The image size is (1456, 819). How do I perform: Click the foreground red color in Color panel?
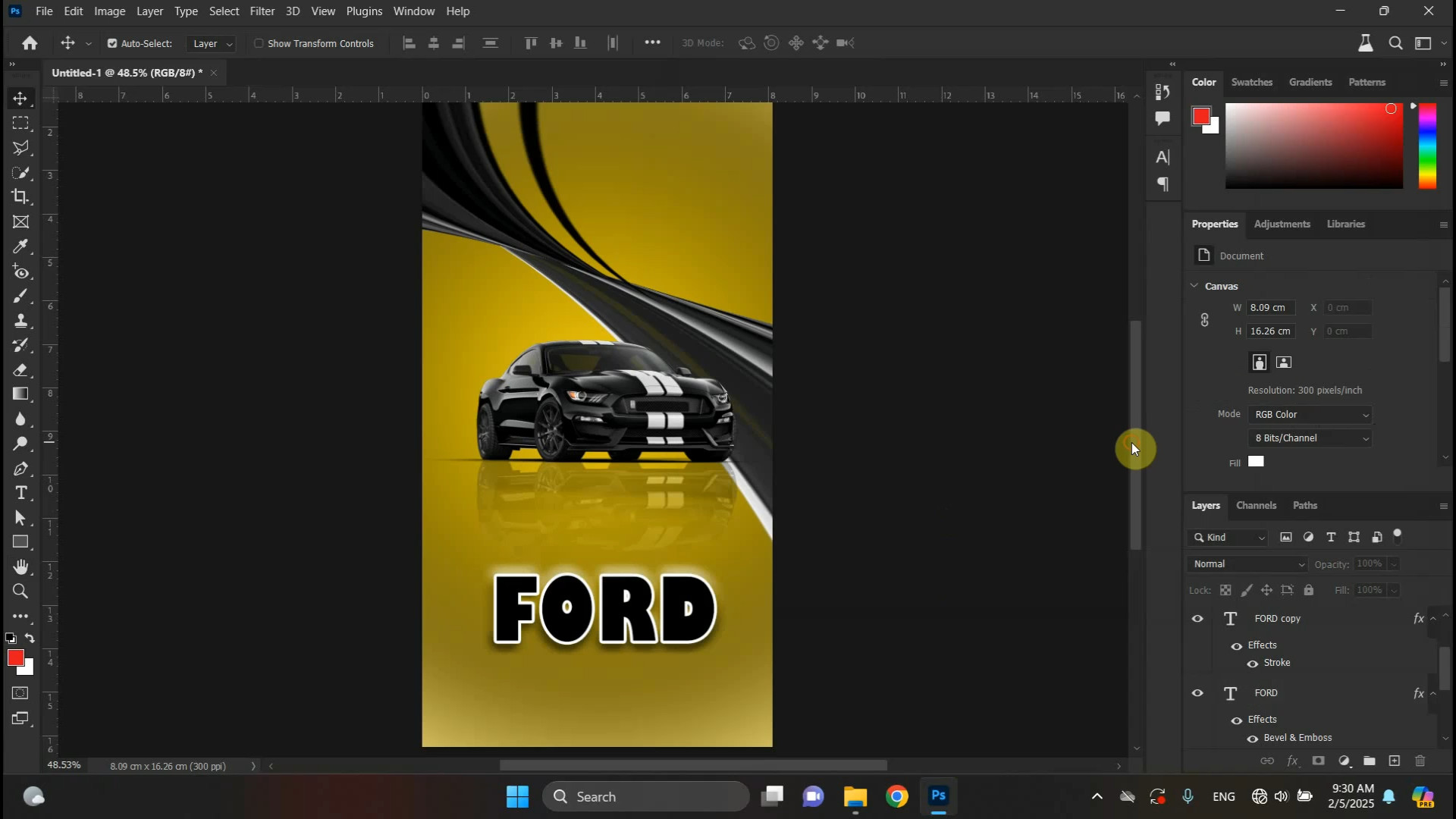pos(1201,116)
